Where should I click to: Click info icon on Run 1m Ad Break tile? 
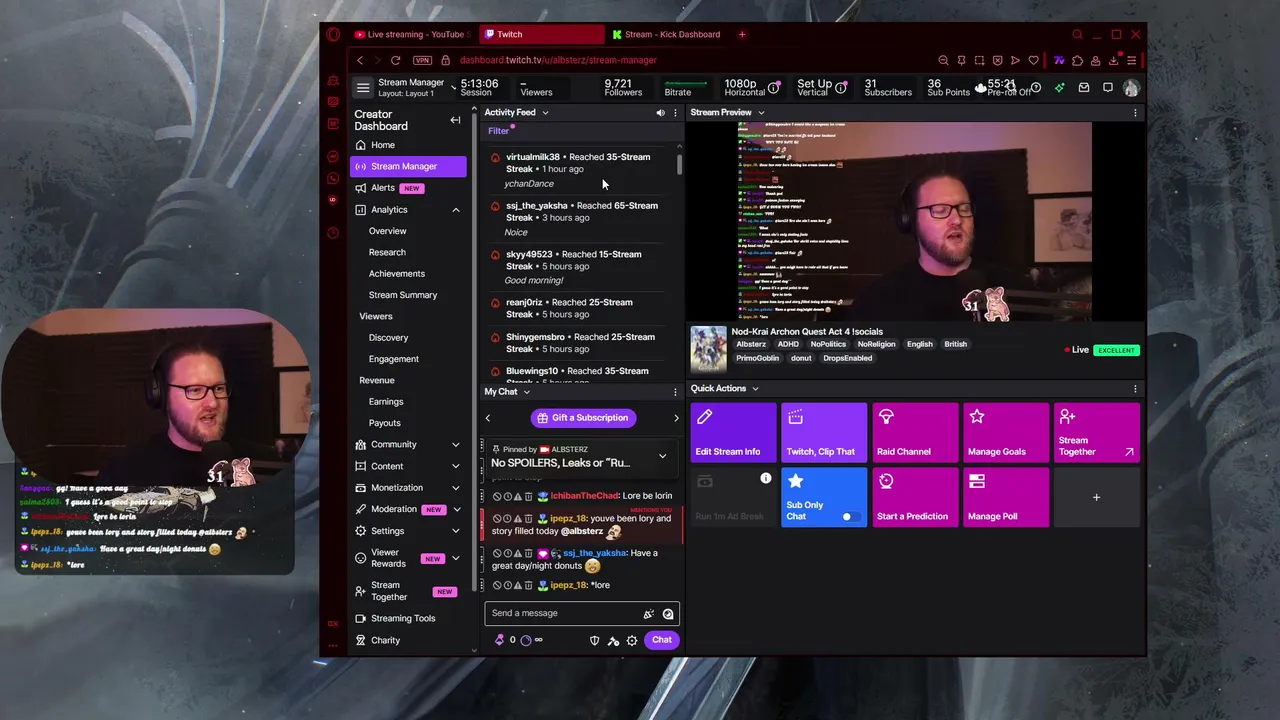(x=766, y=480)
